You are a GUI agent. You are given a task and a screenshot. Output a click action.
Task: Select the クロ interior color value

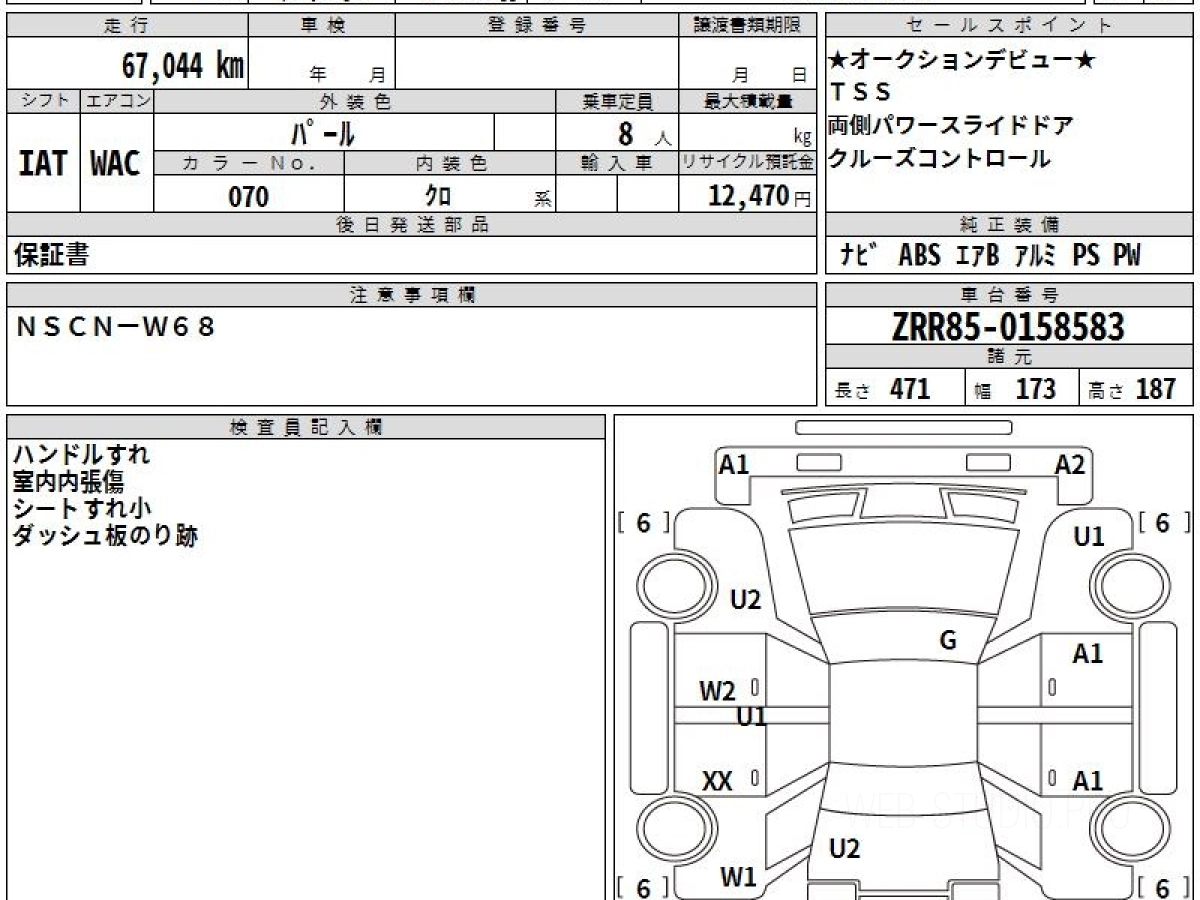(437, 197)
